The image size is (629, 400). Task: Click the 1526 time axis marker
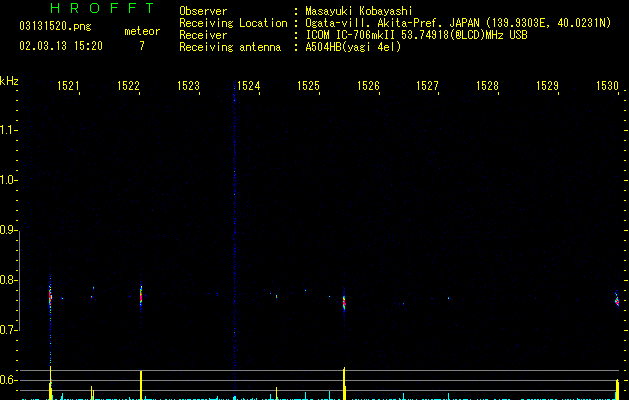pyautogui.click(x=368, y=86)
